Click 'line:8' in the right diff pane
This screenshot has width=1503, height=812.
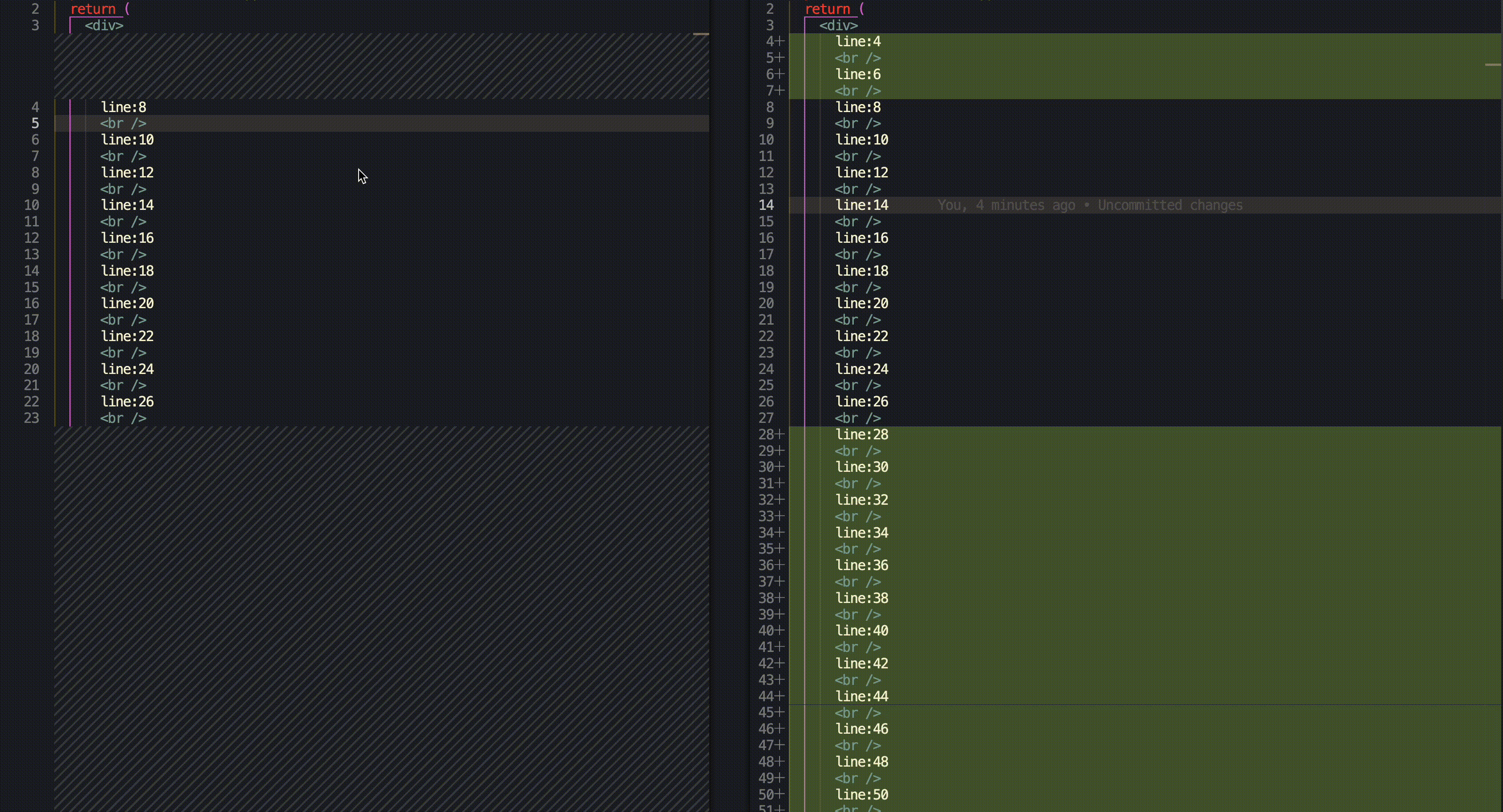point(858,107)
